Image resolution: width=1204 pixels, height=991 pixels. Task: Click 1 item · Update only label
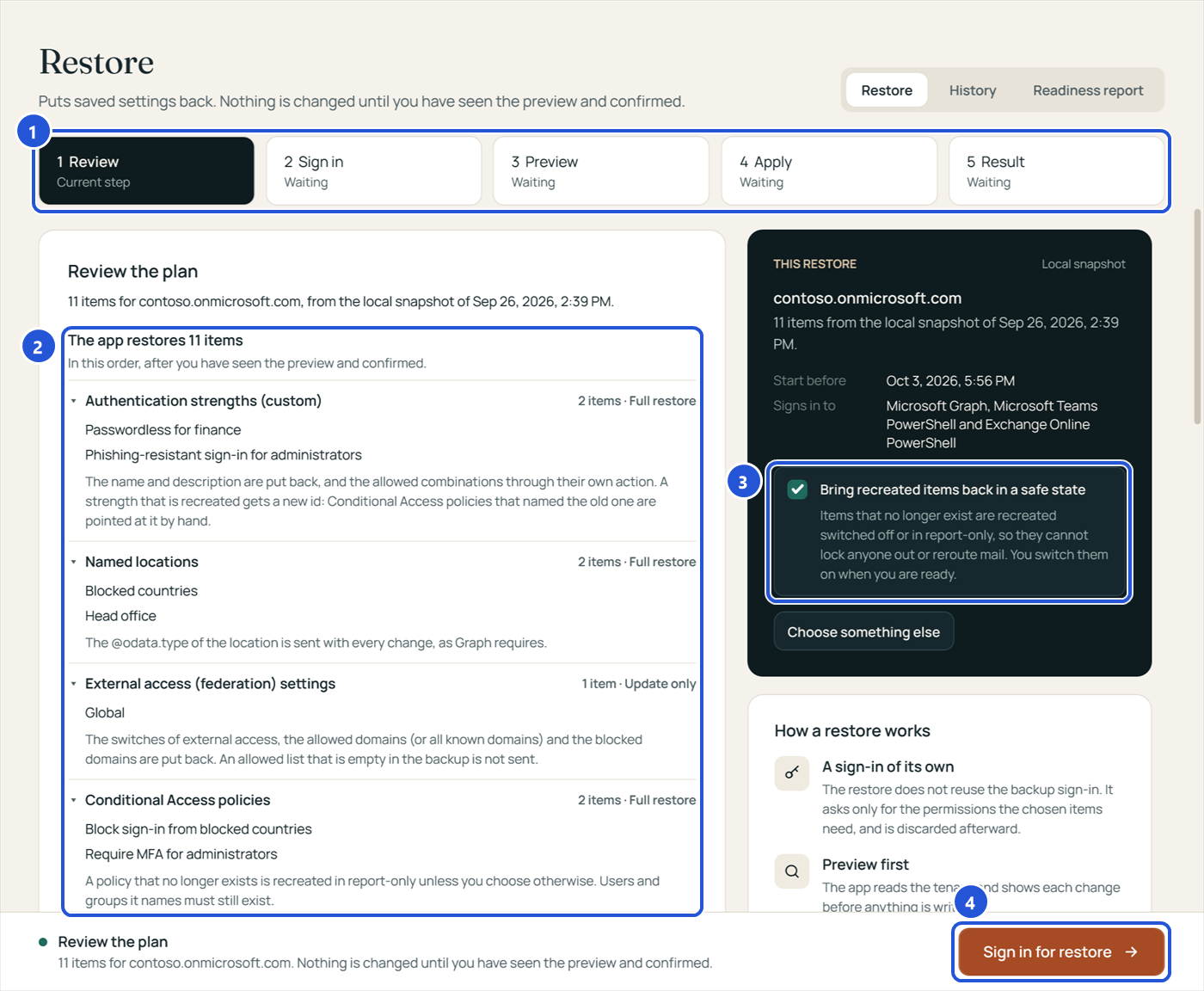point(639,684)
